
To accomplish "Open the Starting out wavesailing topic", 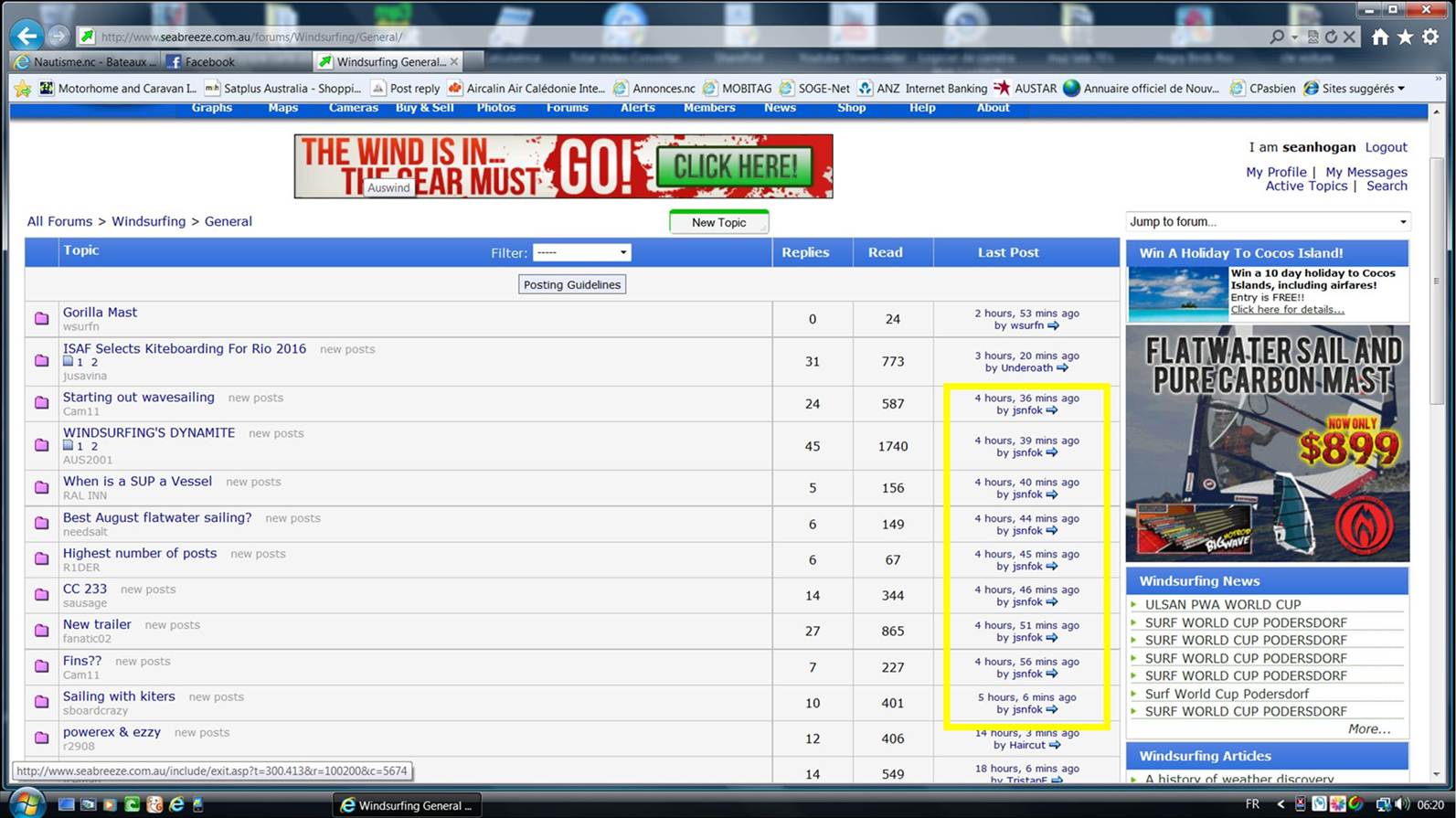I will 139,397.
